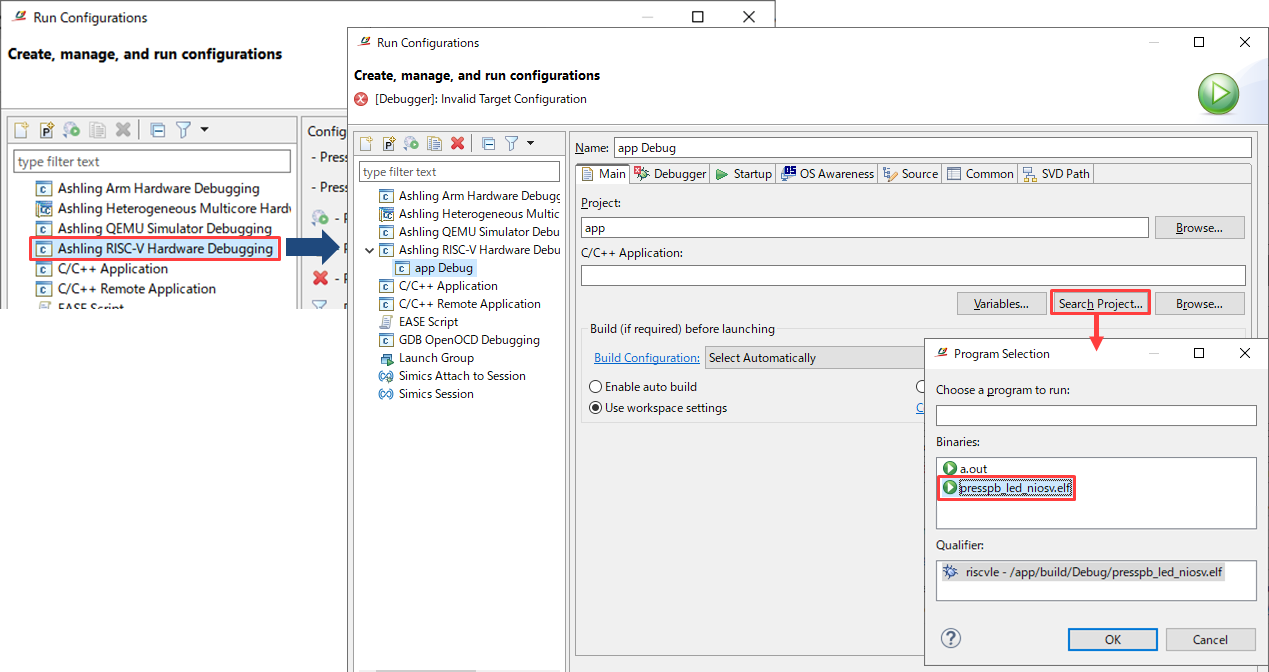Click Cancel in Program Selection dialog

1210,640
